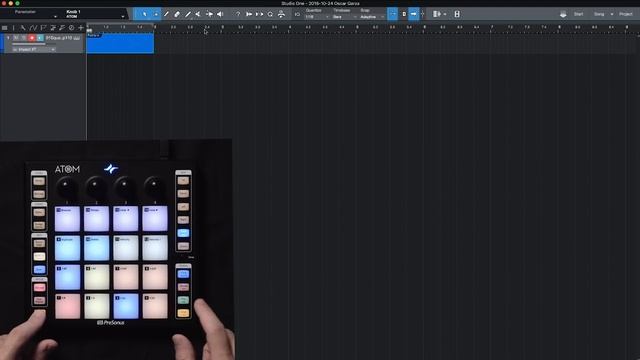Click the icon right of the loop icon
The width and height of the screenshot is (640, 360).
pos(281,14)
